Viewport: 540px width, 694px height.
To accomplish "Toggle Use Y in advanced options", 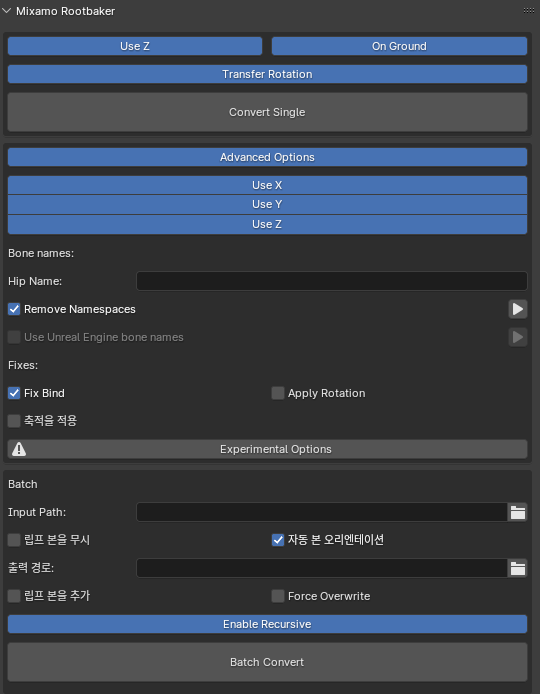I will [267, 204].
